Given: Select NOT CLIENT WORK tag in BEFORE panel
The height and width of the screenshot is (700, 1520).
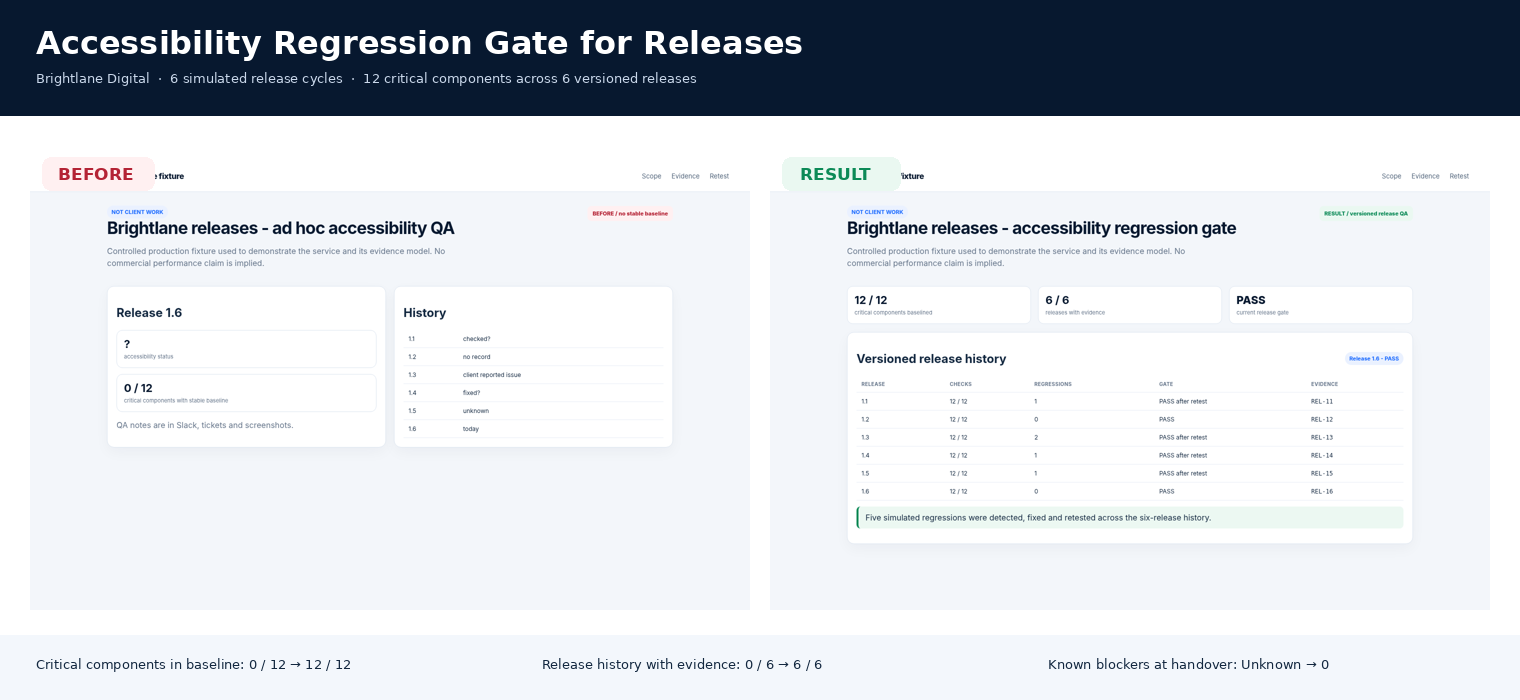Looking at the screenshot, I should tap(137, 212).
